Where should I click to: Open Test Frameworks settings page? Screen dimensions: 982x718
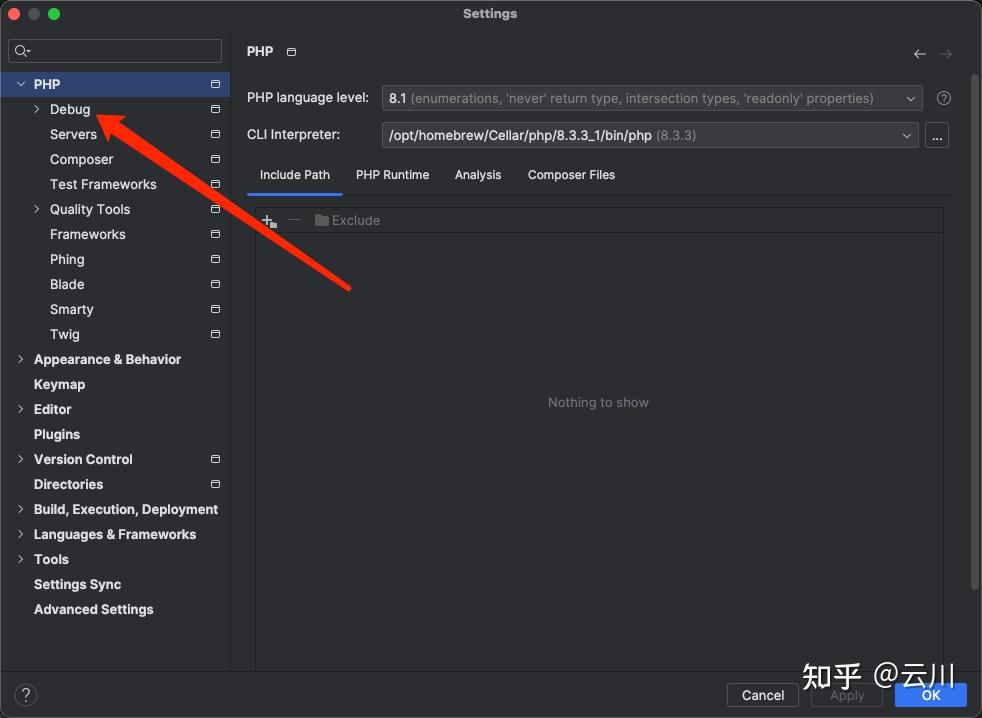point(103,184)
